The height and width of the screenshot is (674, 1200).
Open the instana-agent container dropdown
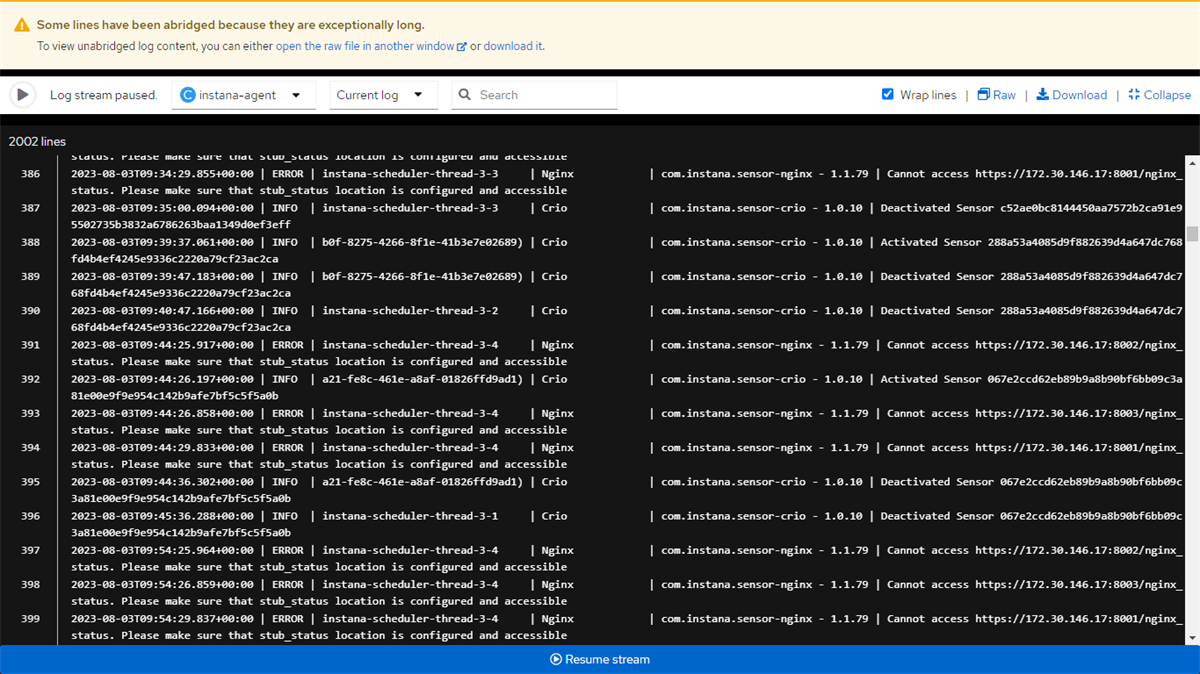pyautogui.click(x=242, y=95)
